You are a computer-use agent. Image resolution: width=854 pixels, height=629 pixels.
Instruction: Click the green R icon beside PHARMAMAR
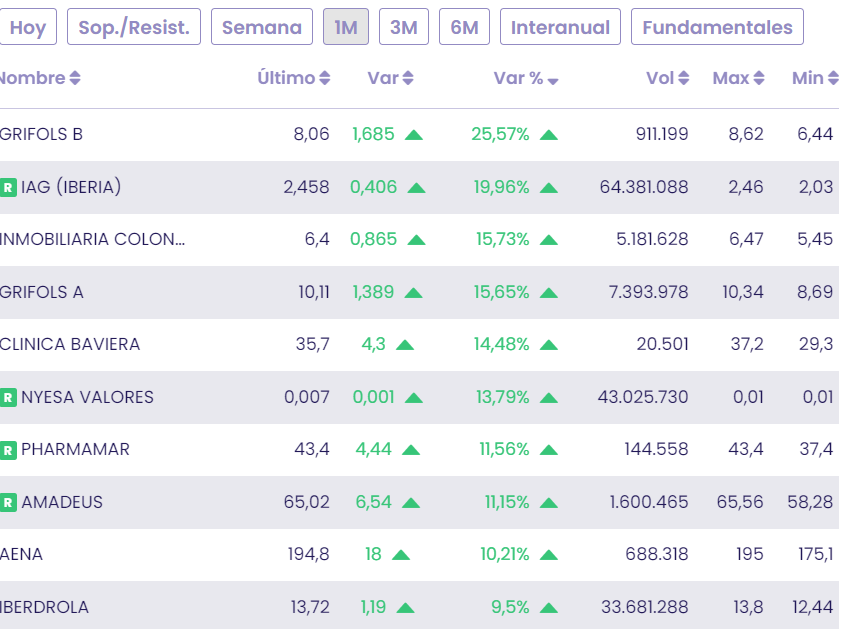[x=8, y=450]
